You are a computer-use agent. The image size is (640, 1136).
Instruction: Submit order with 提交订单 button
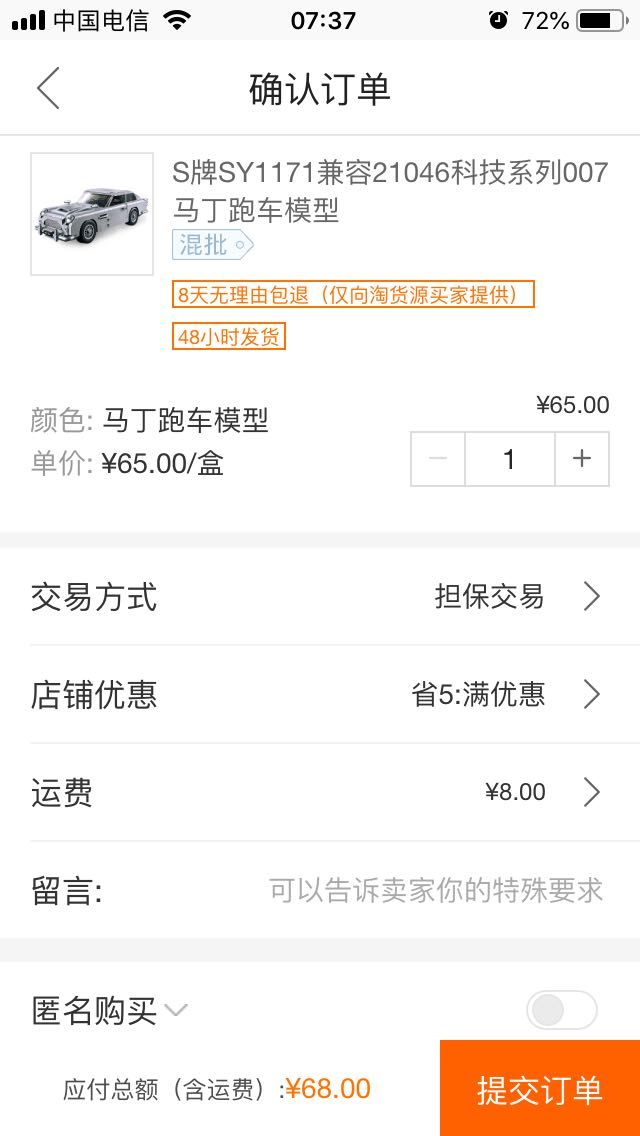(x=540, y=1088)
